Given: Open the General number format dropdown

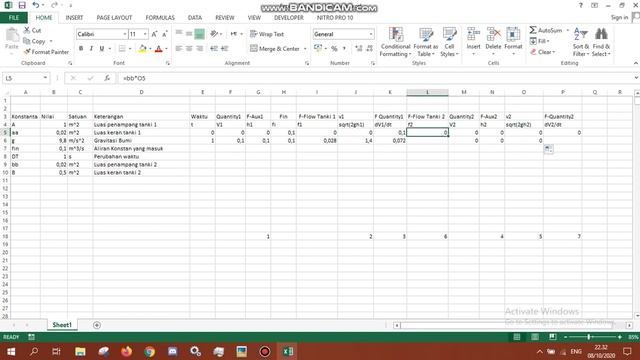Looking at the screenshot, I should tap(371, 34).
